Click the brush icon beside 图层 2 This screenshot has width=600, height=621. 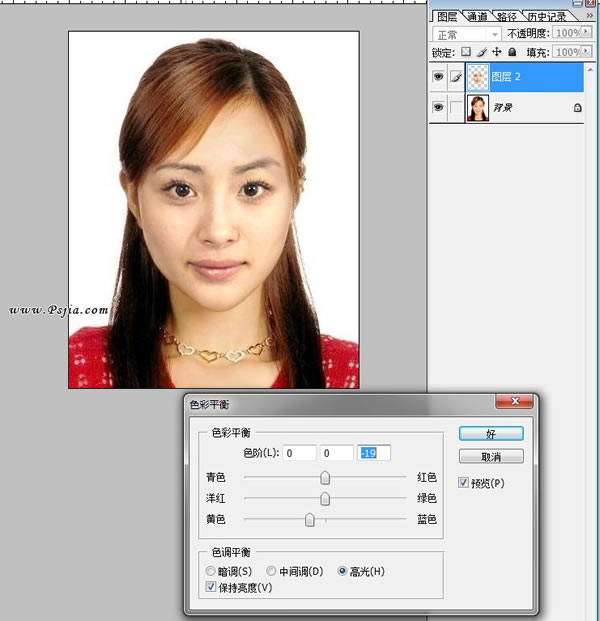[456, 77]
